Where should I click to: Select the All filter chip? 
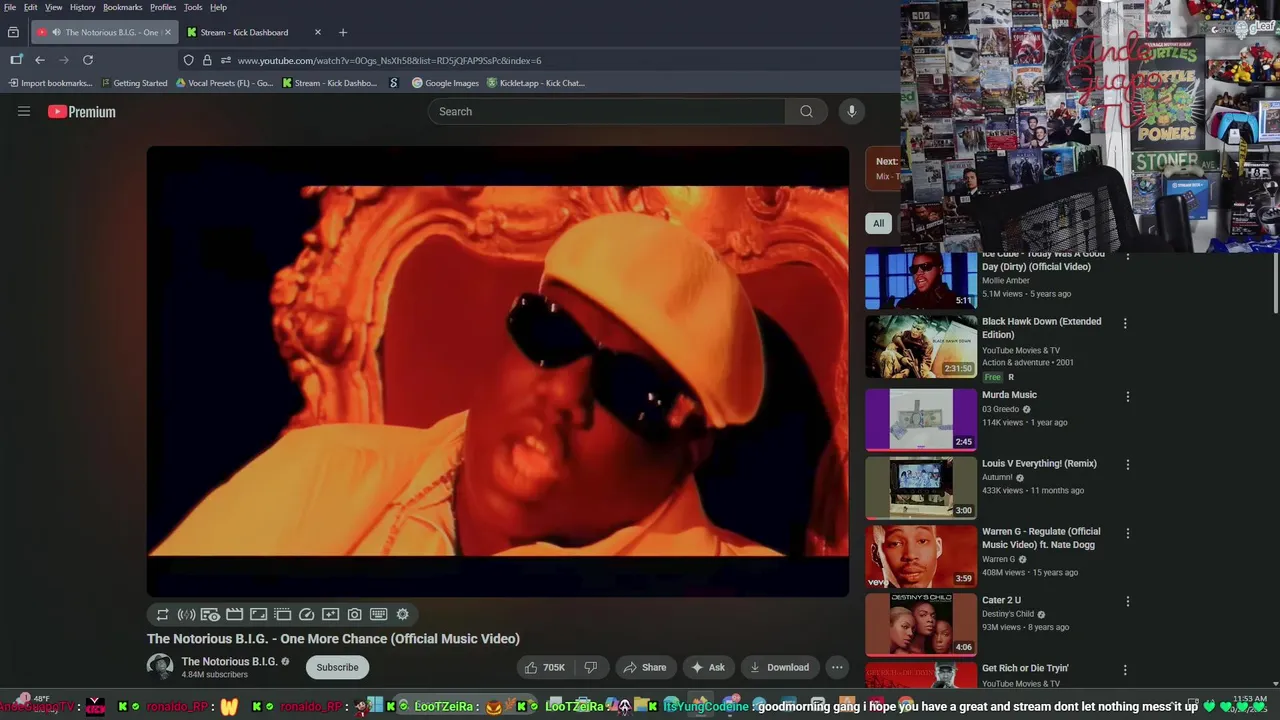(x=878, y=223)
